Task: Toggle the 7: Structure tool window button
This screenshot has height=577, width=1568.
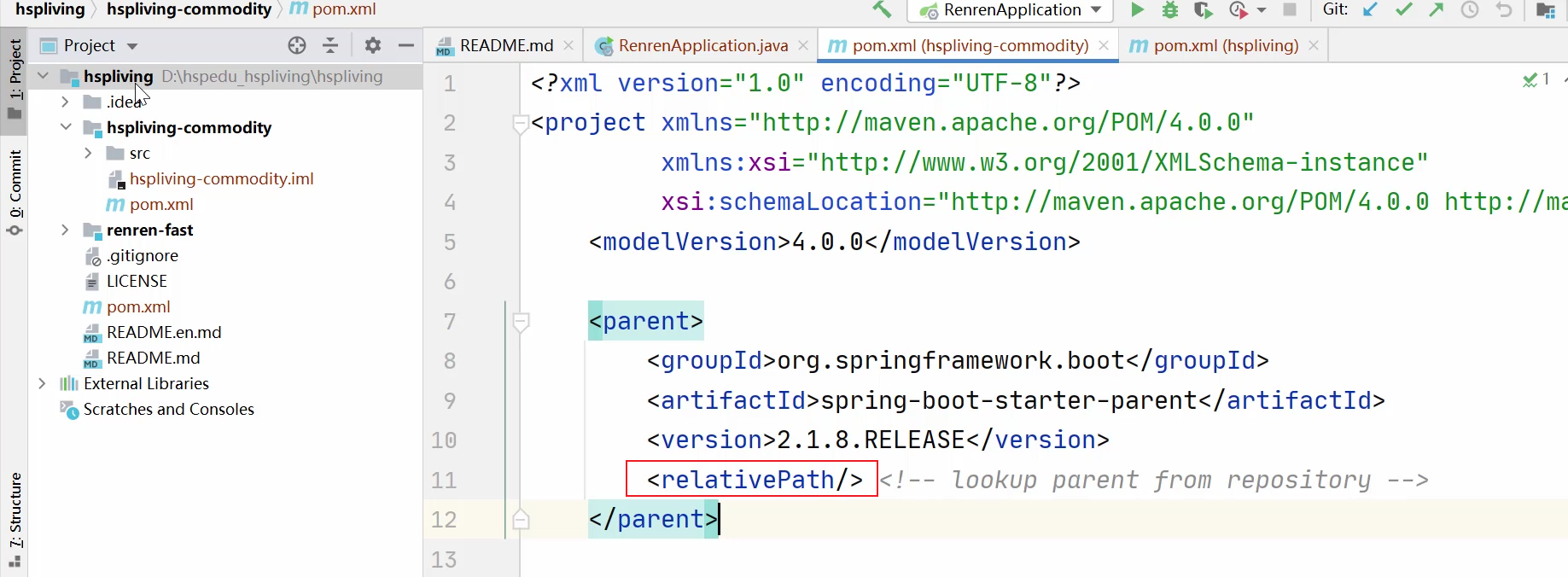Action: 15,519
